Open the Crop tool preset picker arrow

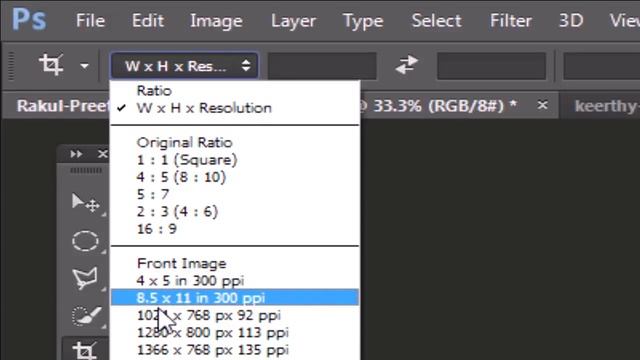(84, 66)
